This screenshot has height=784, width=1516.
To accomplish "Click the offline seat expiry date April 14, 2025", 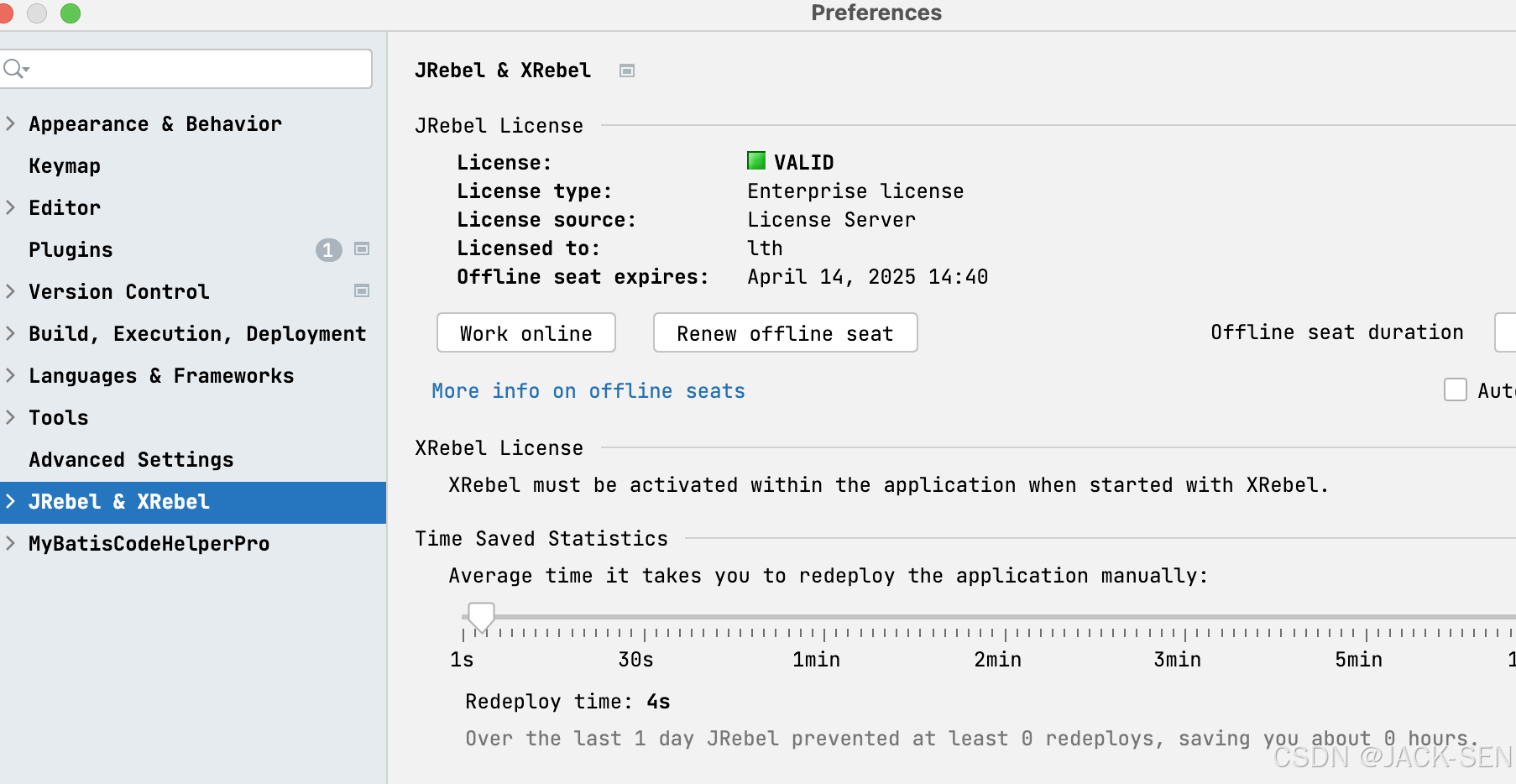I will pos(868,277).
